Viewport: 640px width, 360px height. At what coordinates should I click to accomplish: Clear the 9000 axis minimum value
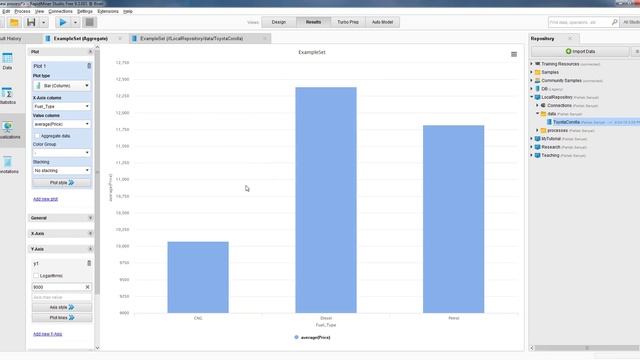[87, 287]
